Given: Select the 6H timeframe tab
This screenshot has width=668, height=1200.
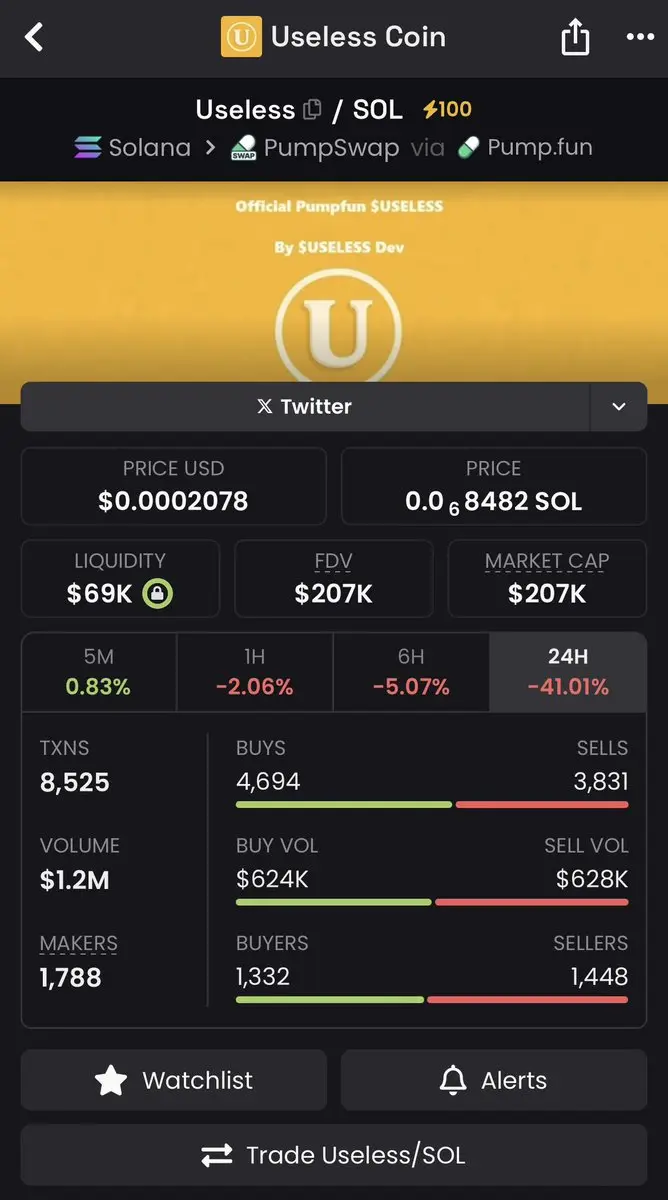Looking at the screenshot, I should click(411, 672).
